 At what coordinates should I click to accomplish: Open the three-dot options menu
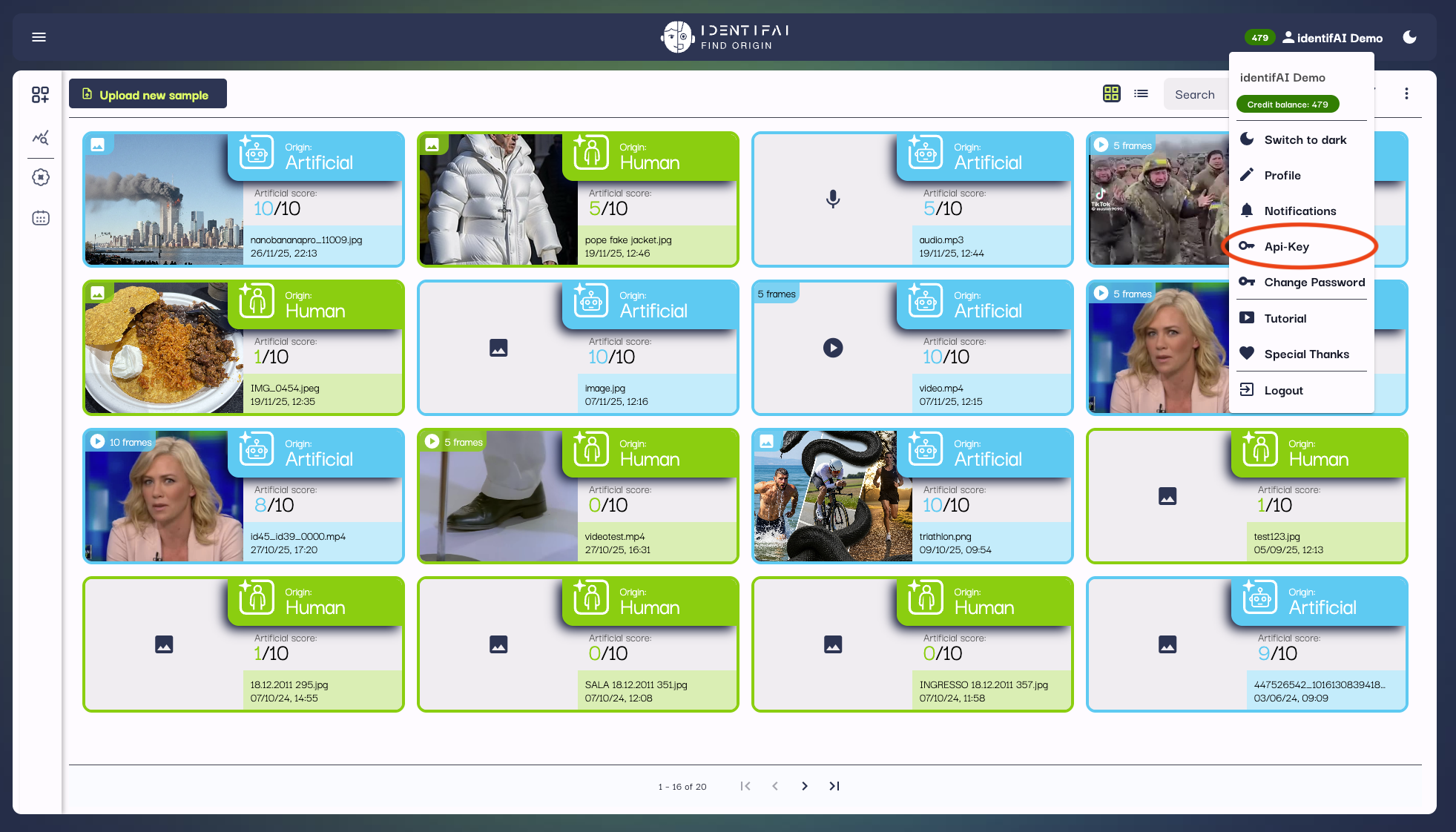(1406, 94)
